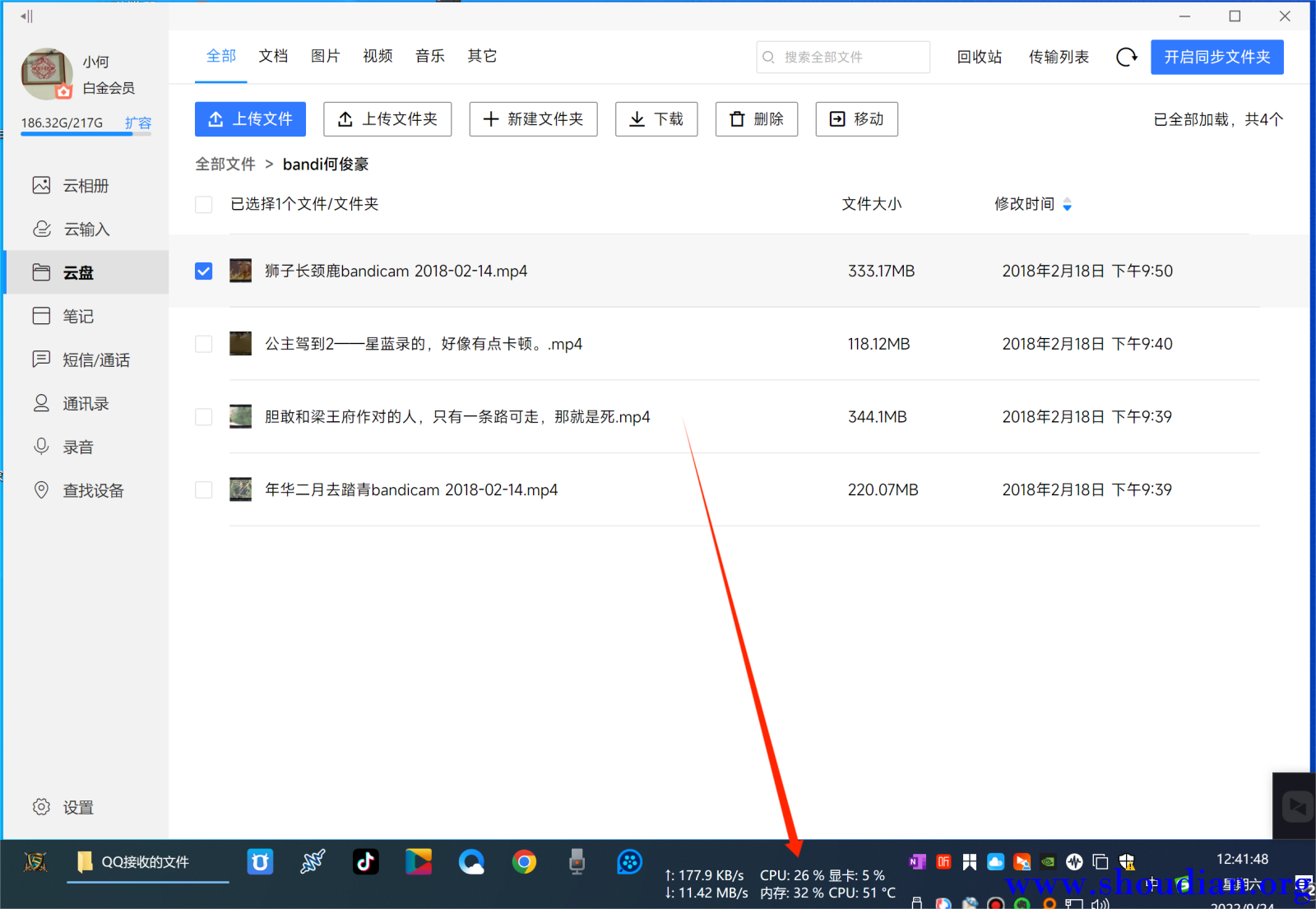Screen dimensions: 1316x909
Task: Click the floating video widget at bottom right
Action: click(1295, 806)
